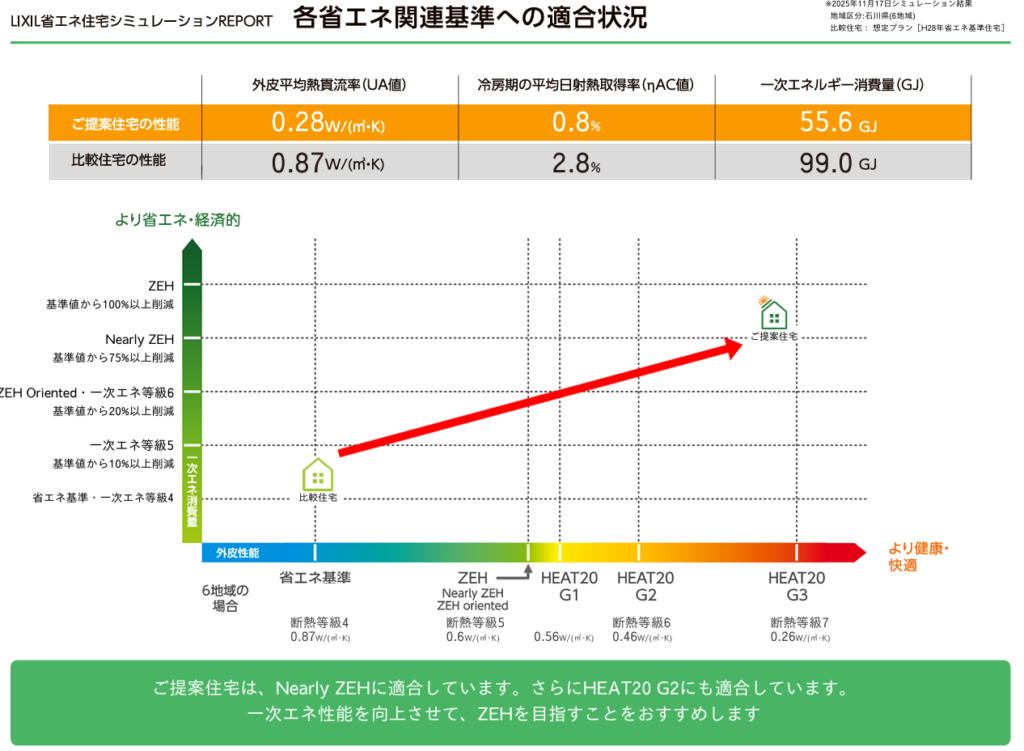The height and width of the screenshot is (751, 1024).
Task: Click the HEAT20 G3 axis label
Action: pos(796,586)
